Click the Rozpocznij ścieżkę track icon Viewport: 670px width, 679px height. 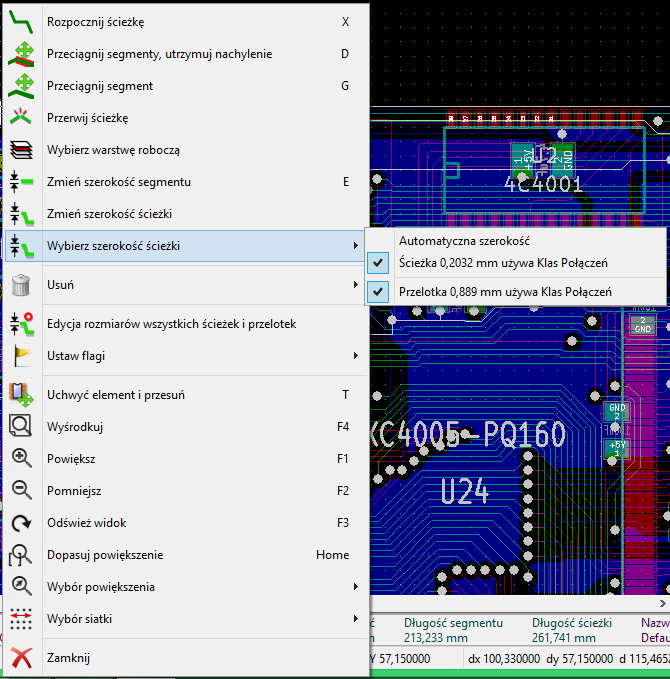point(21,22)
